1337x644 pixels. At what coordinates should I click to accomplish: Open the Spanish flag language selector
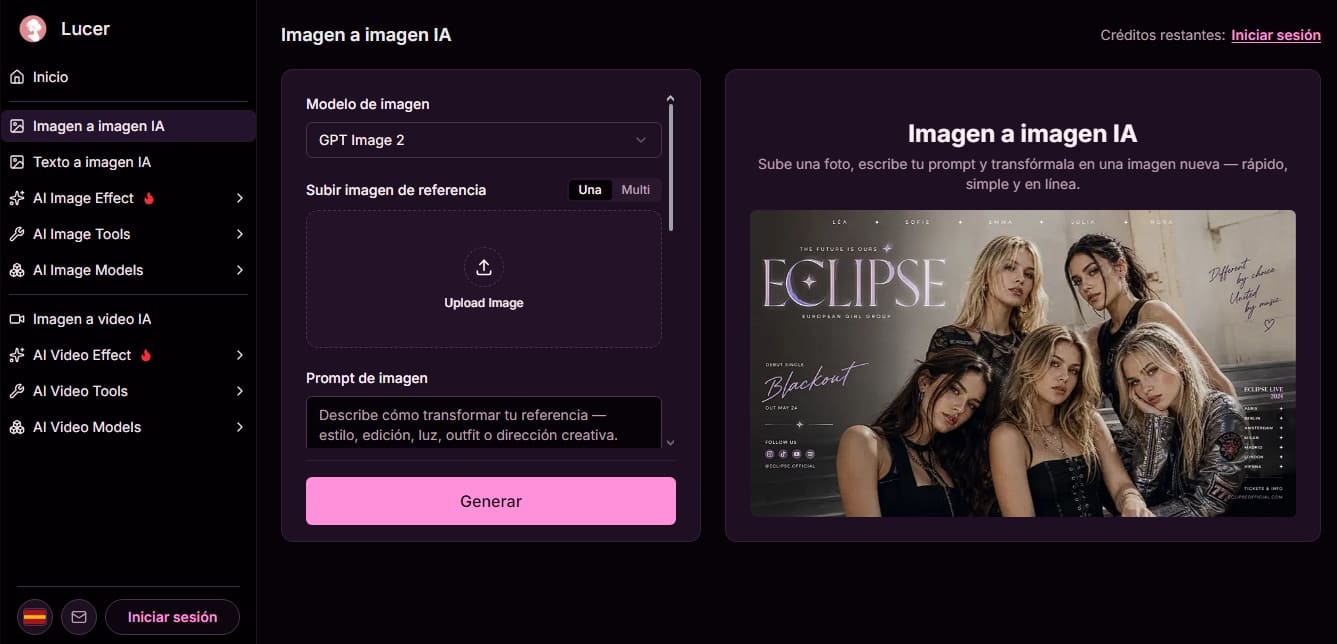tap(35, 617)
